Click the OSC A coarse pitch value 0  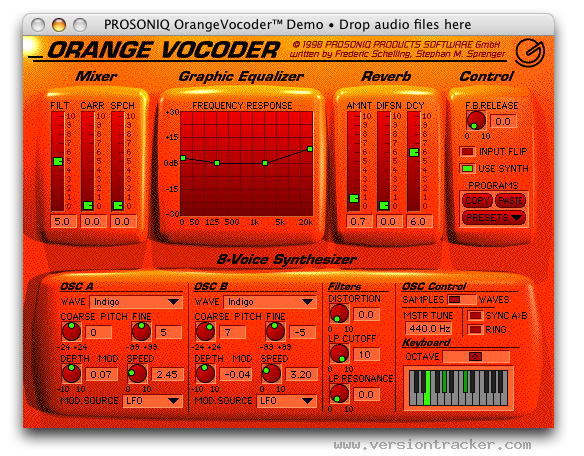pyautogui.click(x=99, y=332)
